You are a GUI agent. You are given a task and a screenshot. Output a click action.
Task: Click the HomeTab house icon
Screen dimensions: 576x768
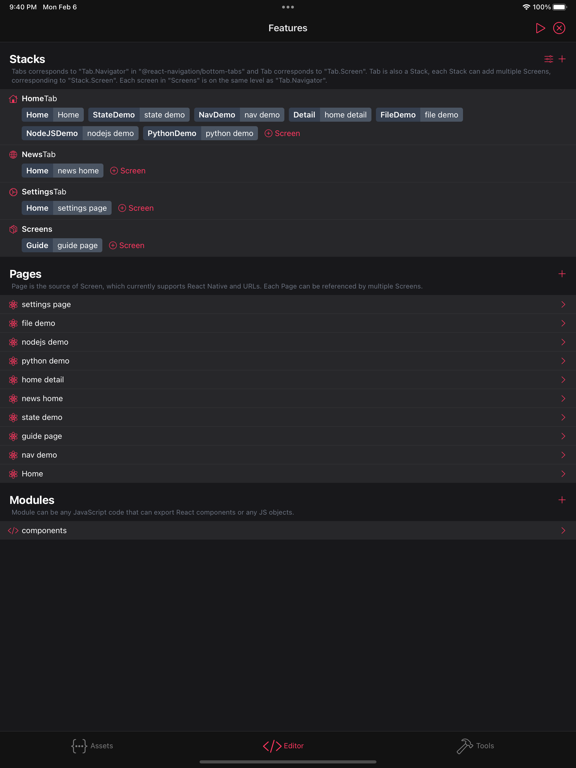[13, 99]
